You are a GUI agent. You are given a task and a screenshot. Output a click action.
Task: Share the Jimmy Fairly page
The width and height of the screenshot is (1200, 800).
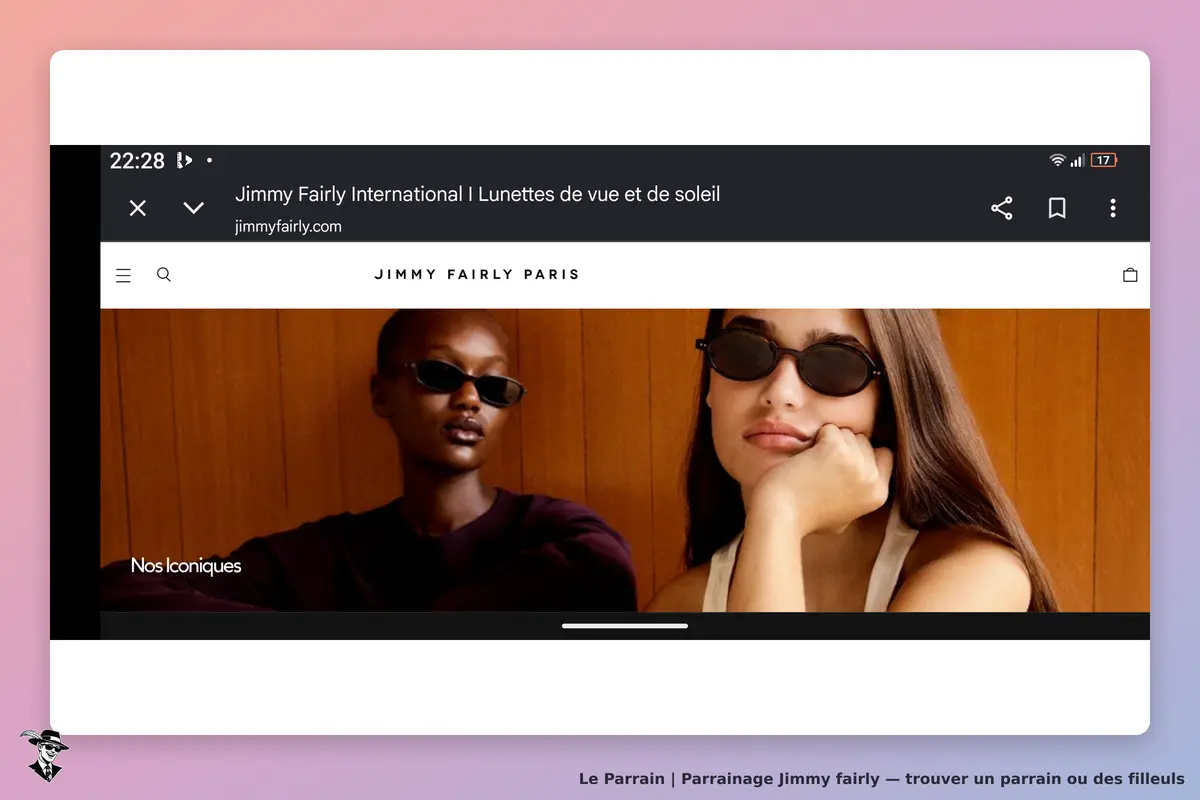(x=1002, y=208)
